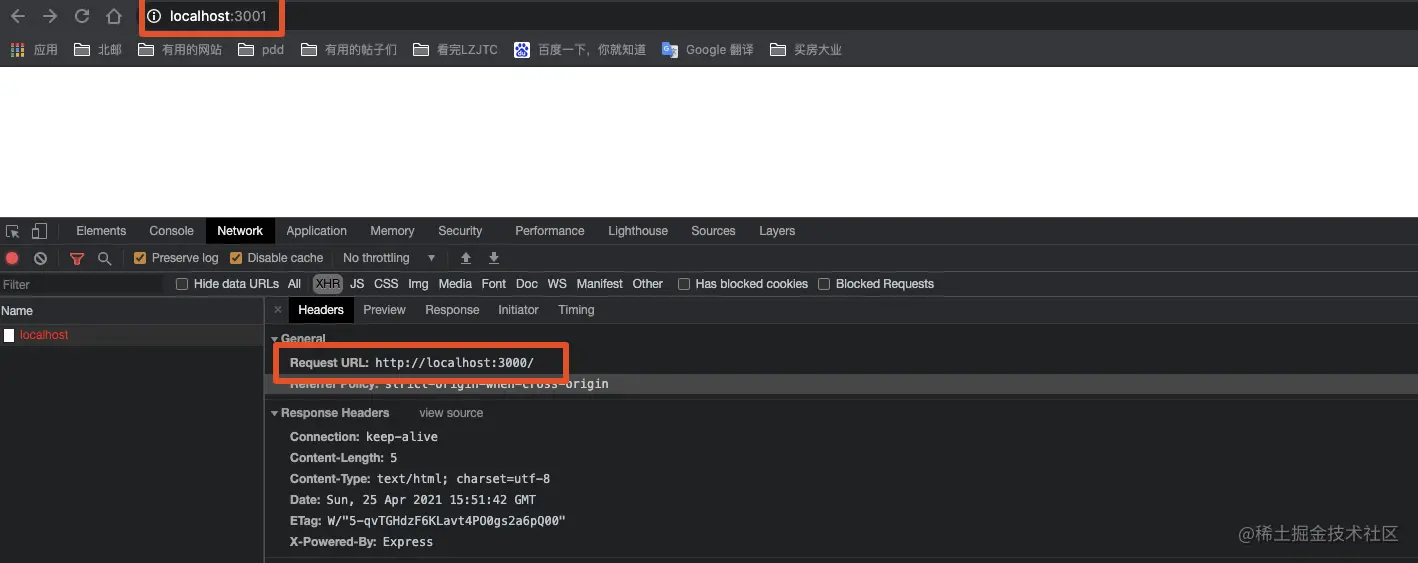1418x563 pixels.
Task: Open the Google 翻译 bookmark
Action: click(708, 49)
